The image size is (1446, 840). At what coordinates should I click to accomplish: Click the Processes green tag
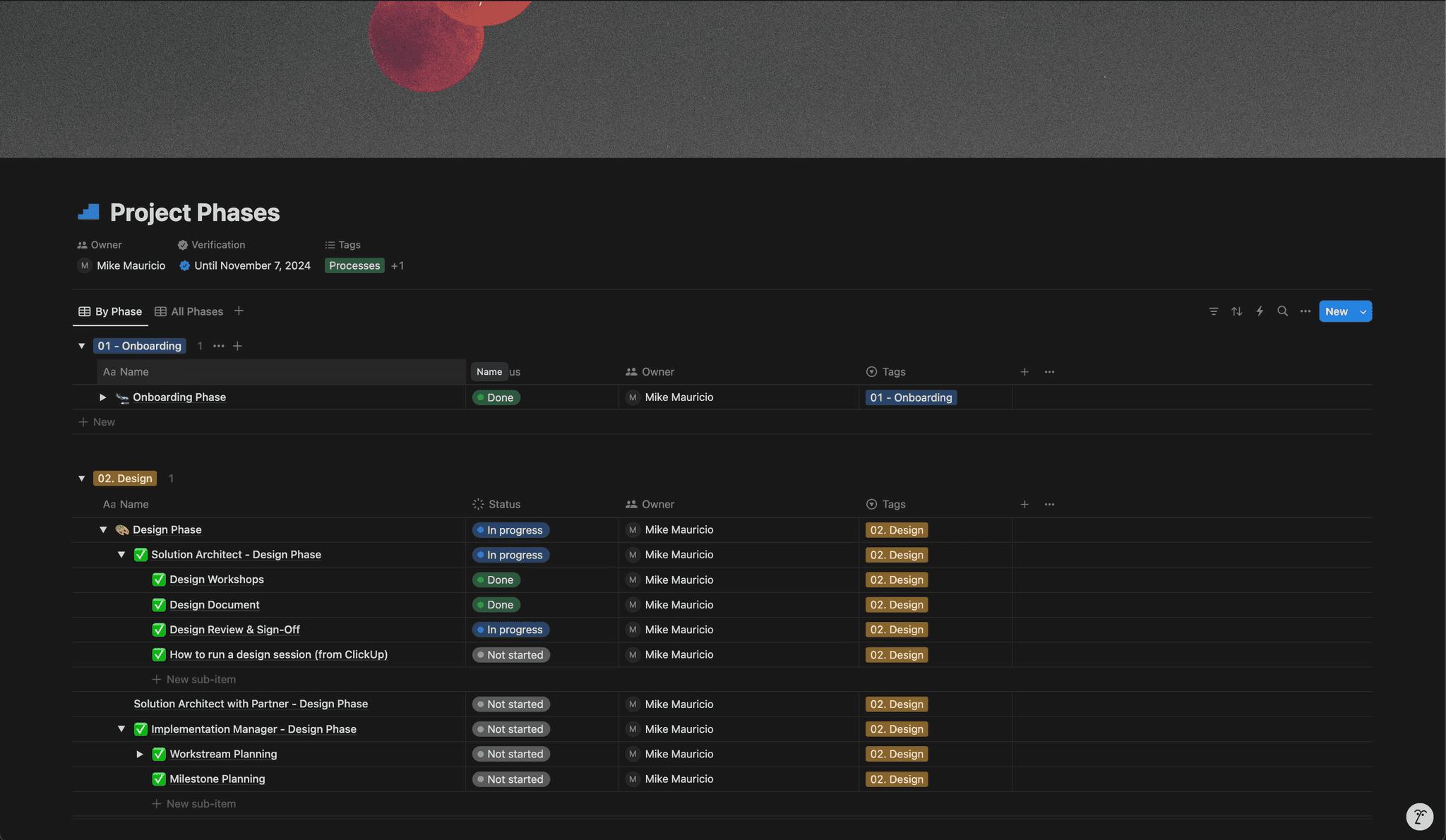[354, 265]
